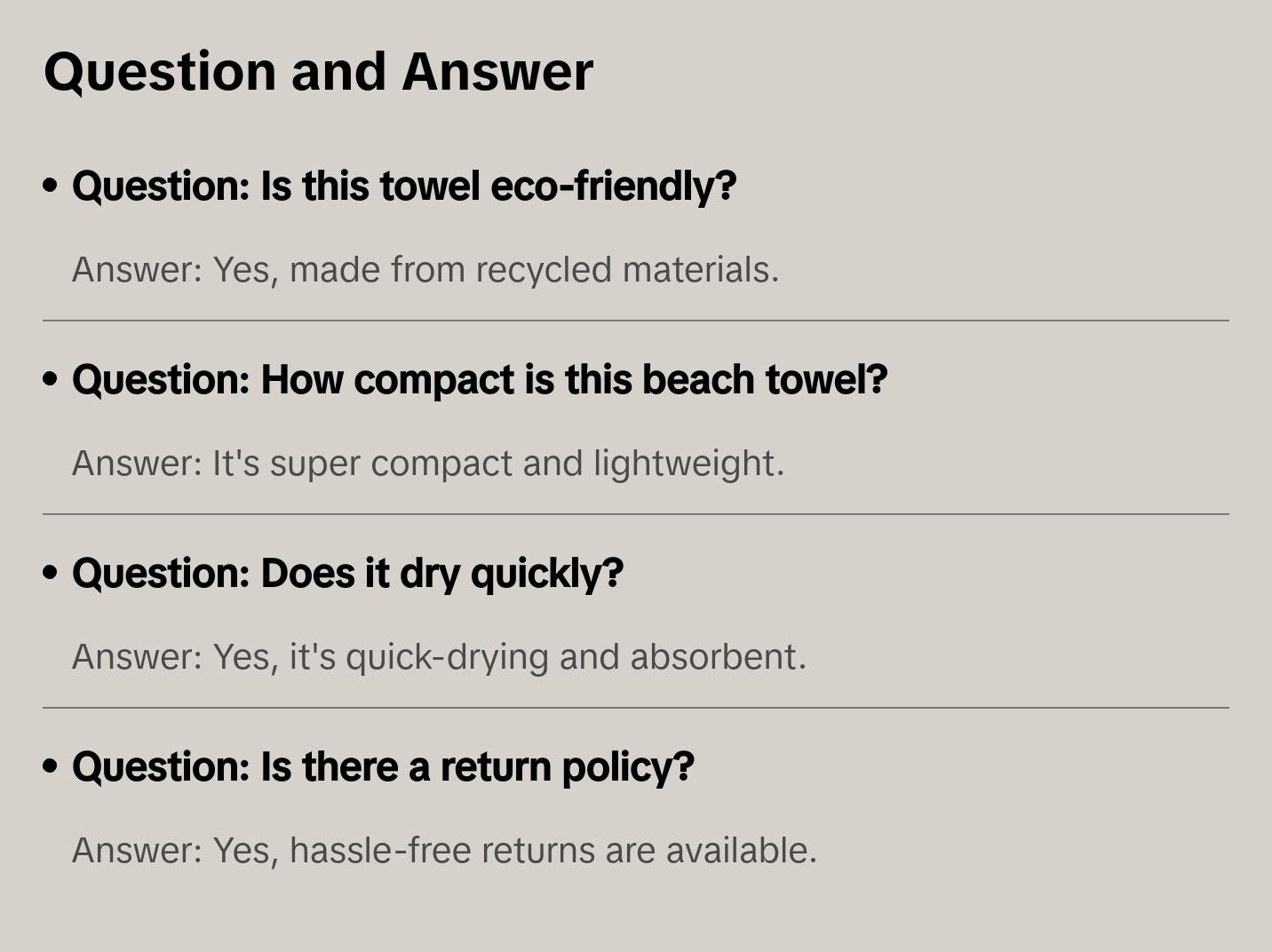This screenshot has height=952, width=1272.
Task: Click the "Question and Answer" heading
Action: click(318, 71)
